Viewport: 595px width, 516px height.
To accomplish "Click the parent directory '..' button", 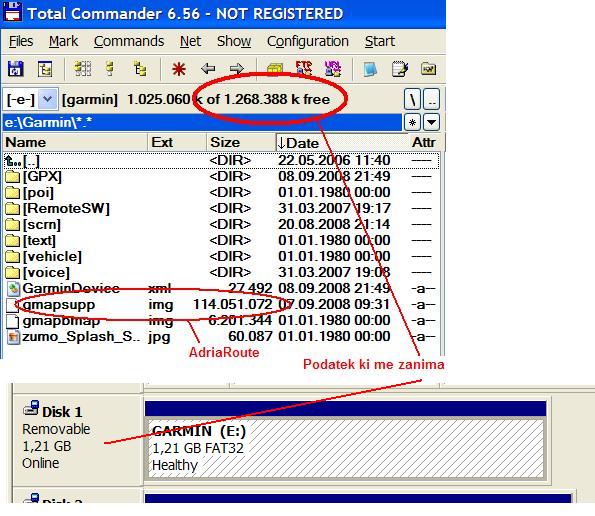I will coord(431,99).
